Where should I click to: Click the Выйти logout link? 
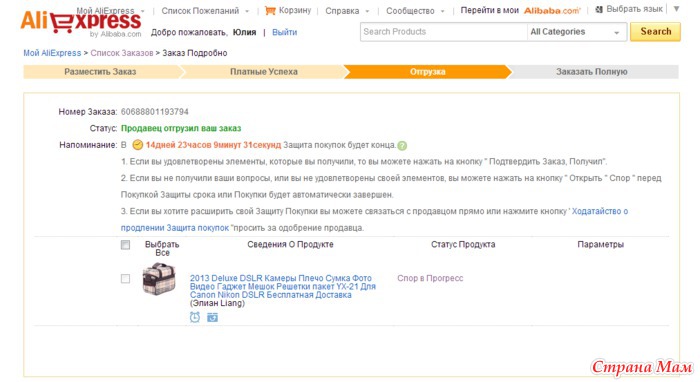[x=284, y=32]
